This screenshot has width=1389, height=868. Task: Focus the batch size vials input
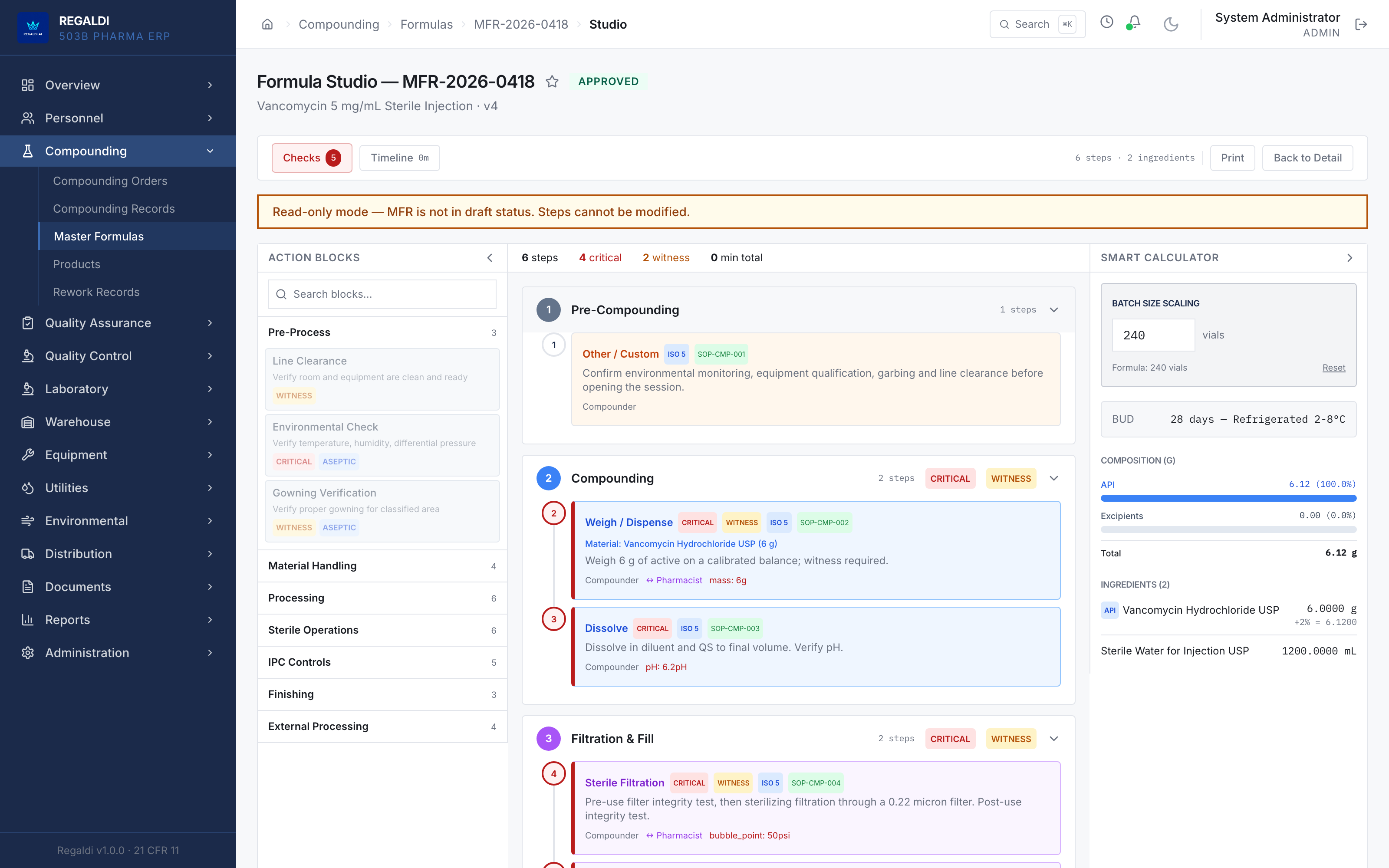tap(1153, 335)
